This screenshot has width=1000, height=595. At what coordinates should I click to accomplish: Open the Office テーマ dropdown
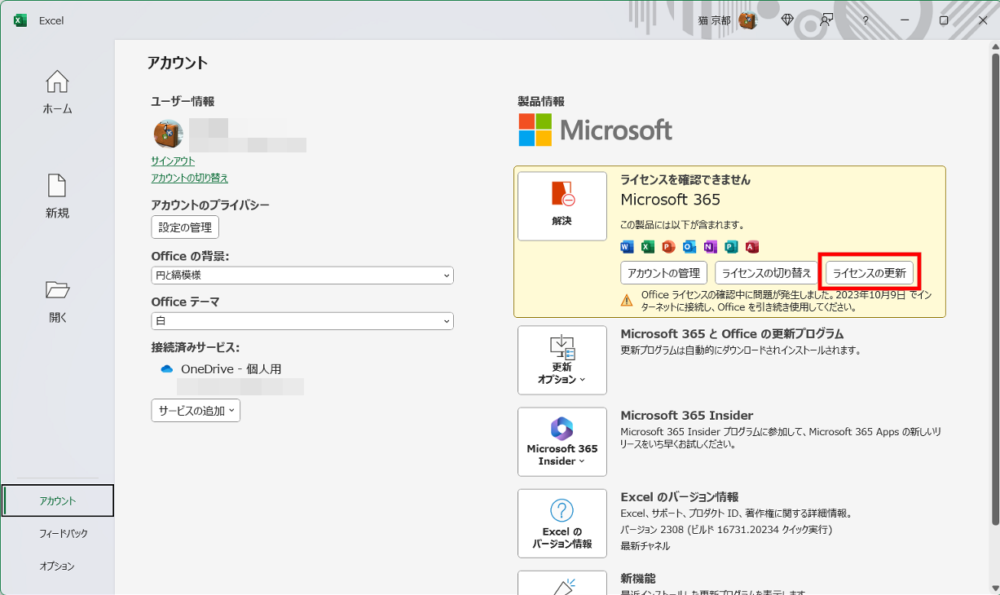(x=302, y=321)
